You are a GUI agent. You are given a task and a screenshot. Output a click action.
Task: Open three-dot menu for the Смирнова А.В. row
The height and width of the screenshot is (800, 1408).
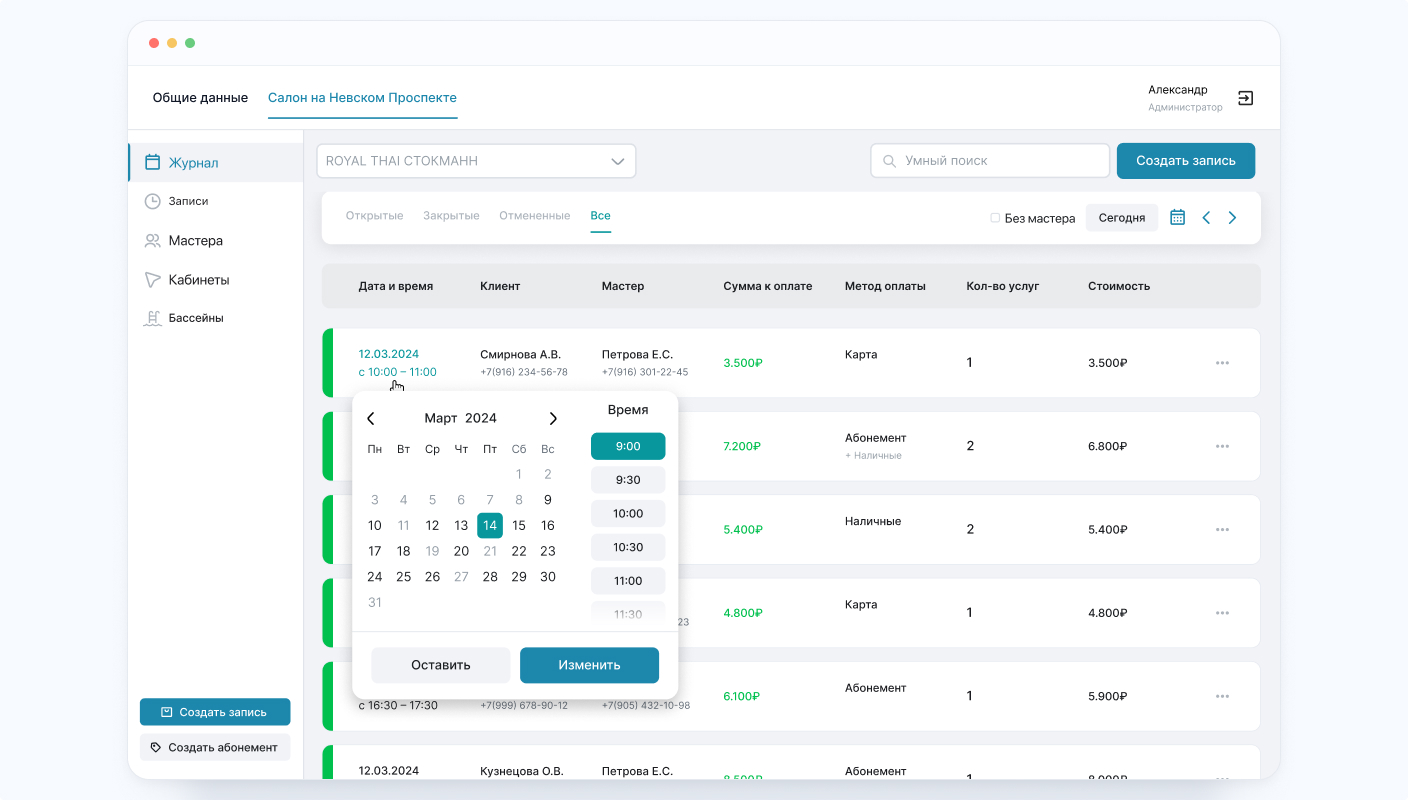(x=1222, y=362)
